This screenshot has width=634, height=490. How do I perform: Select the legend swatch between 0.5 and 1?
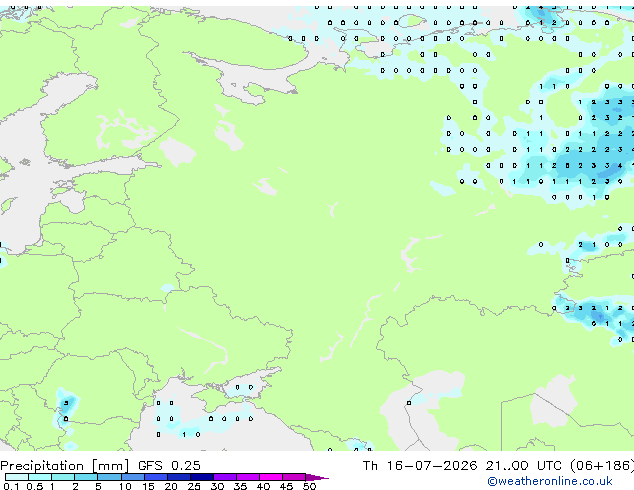[40, 477]
